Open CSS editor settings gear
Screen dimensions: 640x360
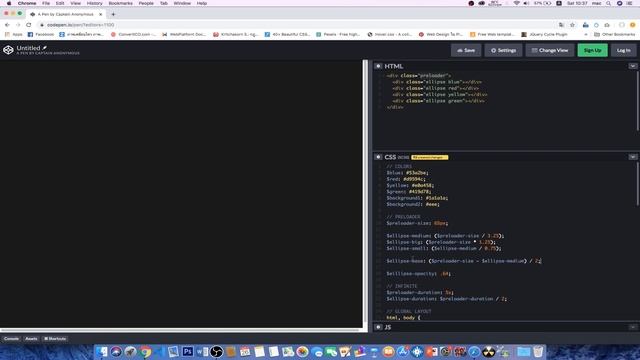pyautogui.click(x=378, y=157)
